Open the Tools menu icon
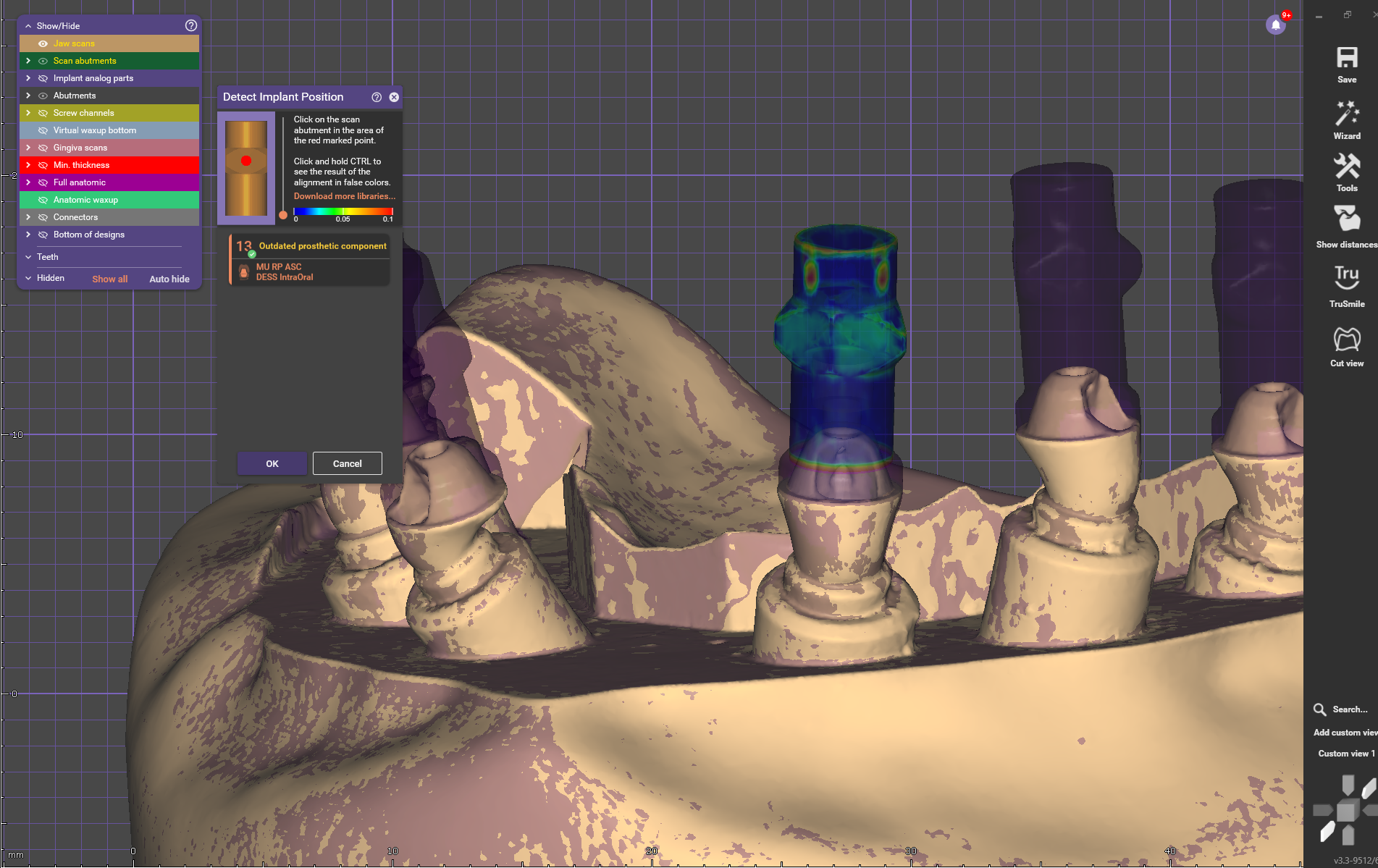Screen dimensions: 1378x868 click(x=1347, y=167)
